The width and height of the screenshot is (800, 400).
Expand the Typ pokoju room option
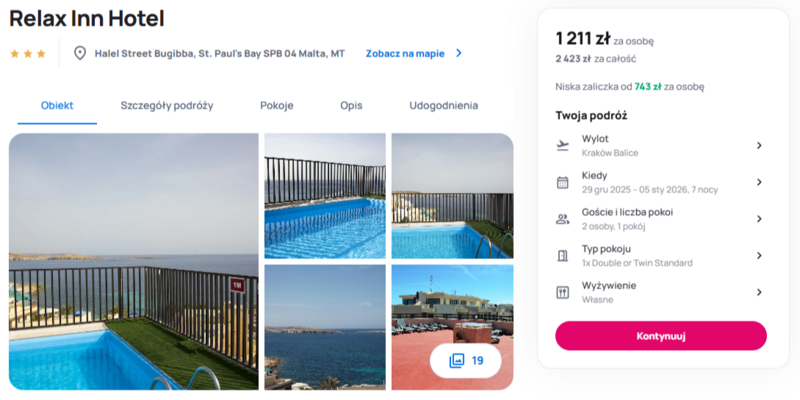click(x=661, y=256)
